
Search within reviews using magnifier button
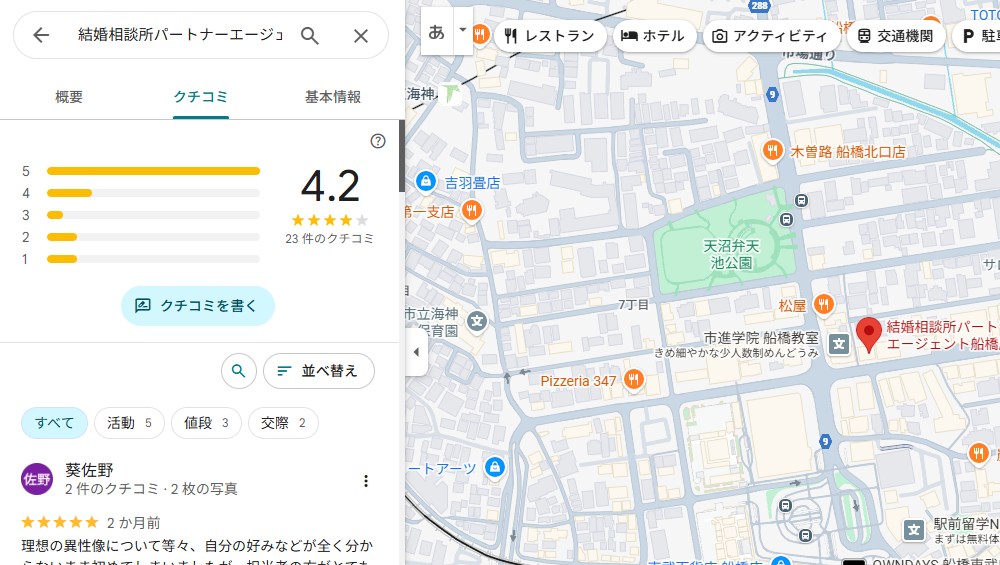[238, 371]
